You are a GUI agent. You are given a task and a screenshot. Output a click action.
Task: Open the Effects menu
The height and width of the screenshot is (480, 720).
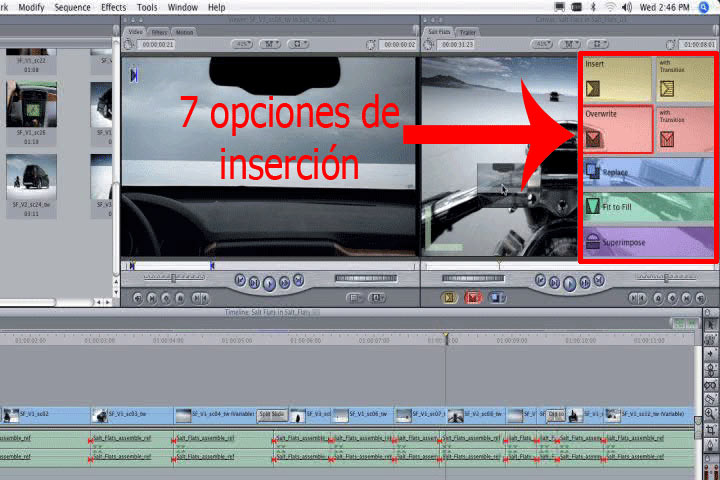click(x=113, y=7)
